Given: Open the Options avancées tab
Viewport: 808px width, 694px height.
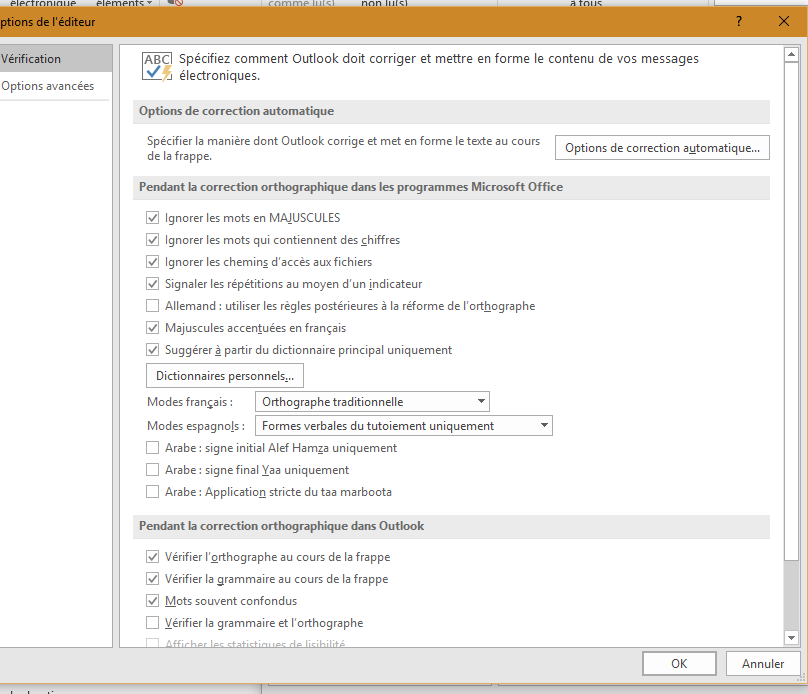Looking at the screenshot, I should pyautogui.click(x=56, y=86).
